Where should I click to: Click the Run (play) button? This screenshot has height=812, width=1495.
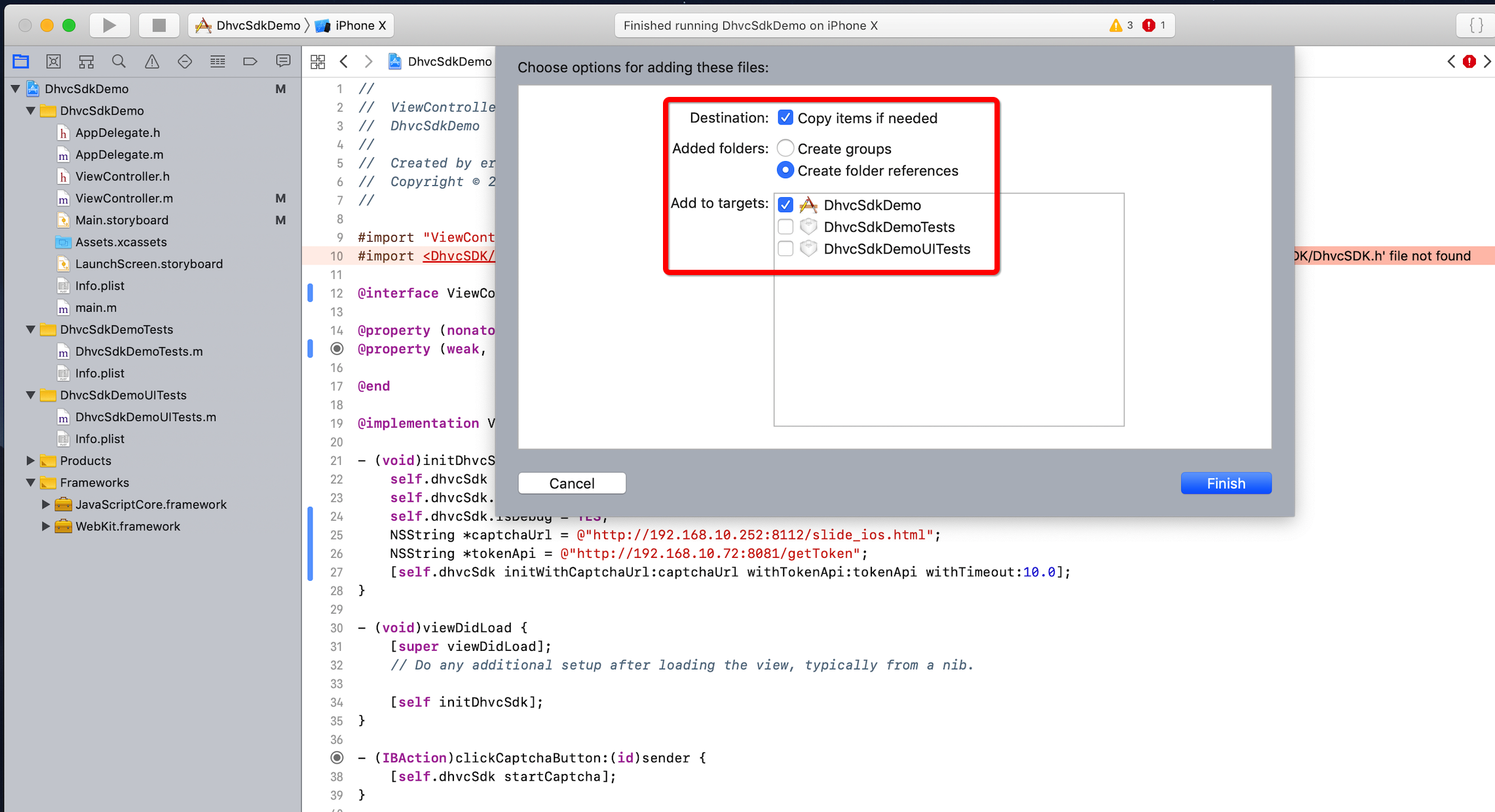click(x=109, y=26)
